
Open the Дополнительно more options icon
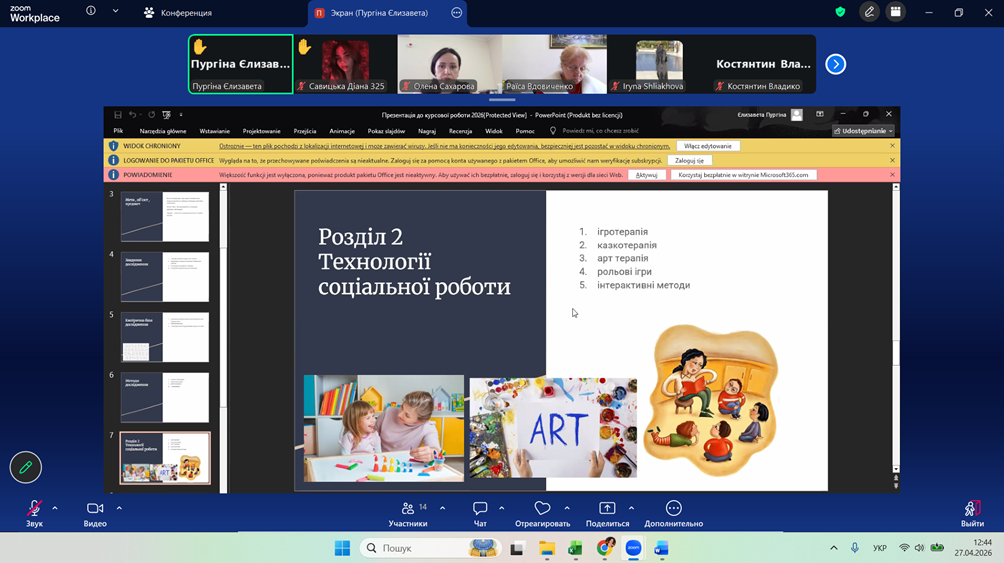click(673, 509)
